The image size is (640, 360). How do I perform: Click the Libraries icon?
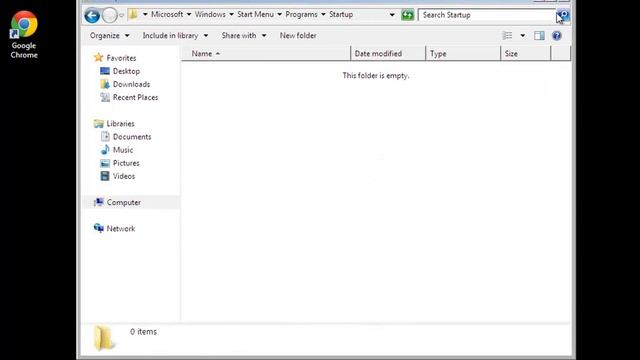[98, 123]
